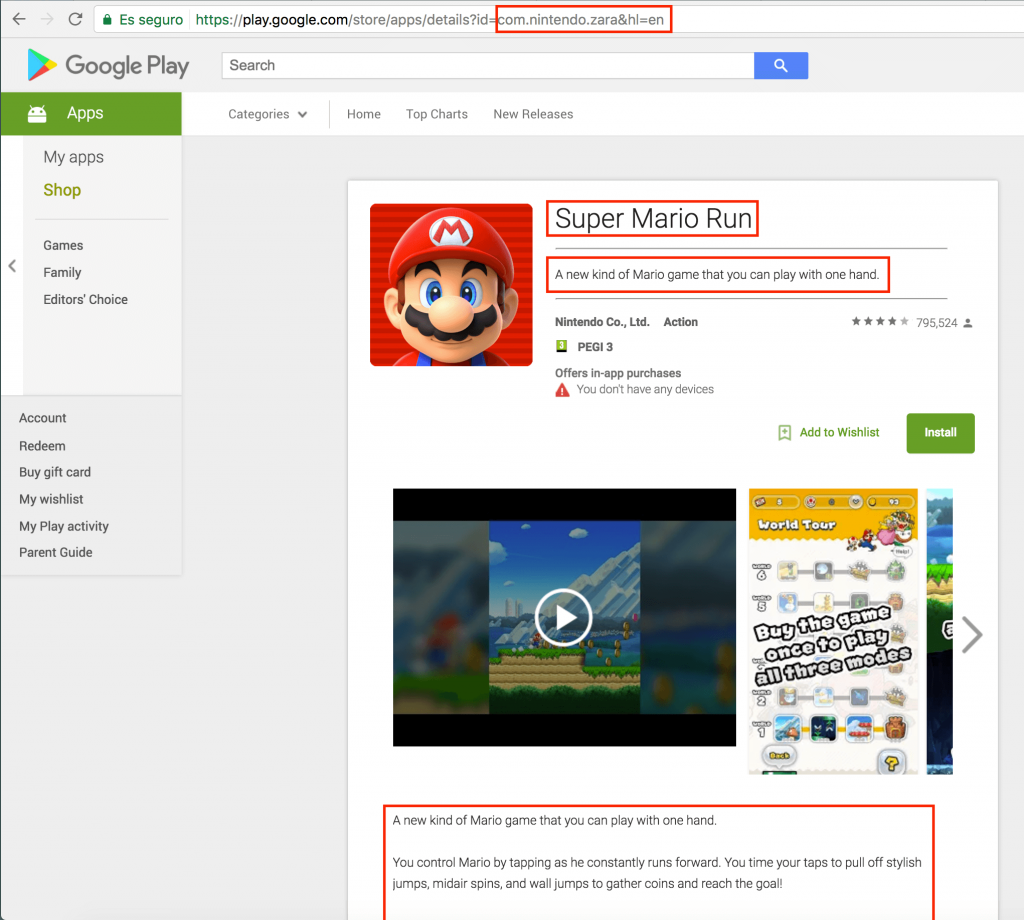Select the Apps section header
1024x920 pixels.
point(91,114)
